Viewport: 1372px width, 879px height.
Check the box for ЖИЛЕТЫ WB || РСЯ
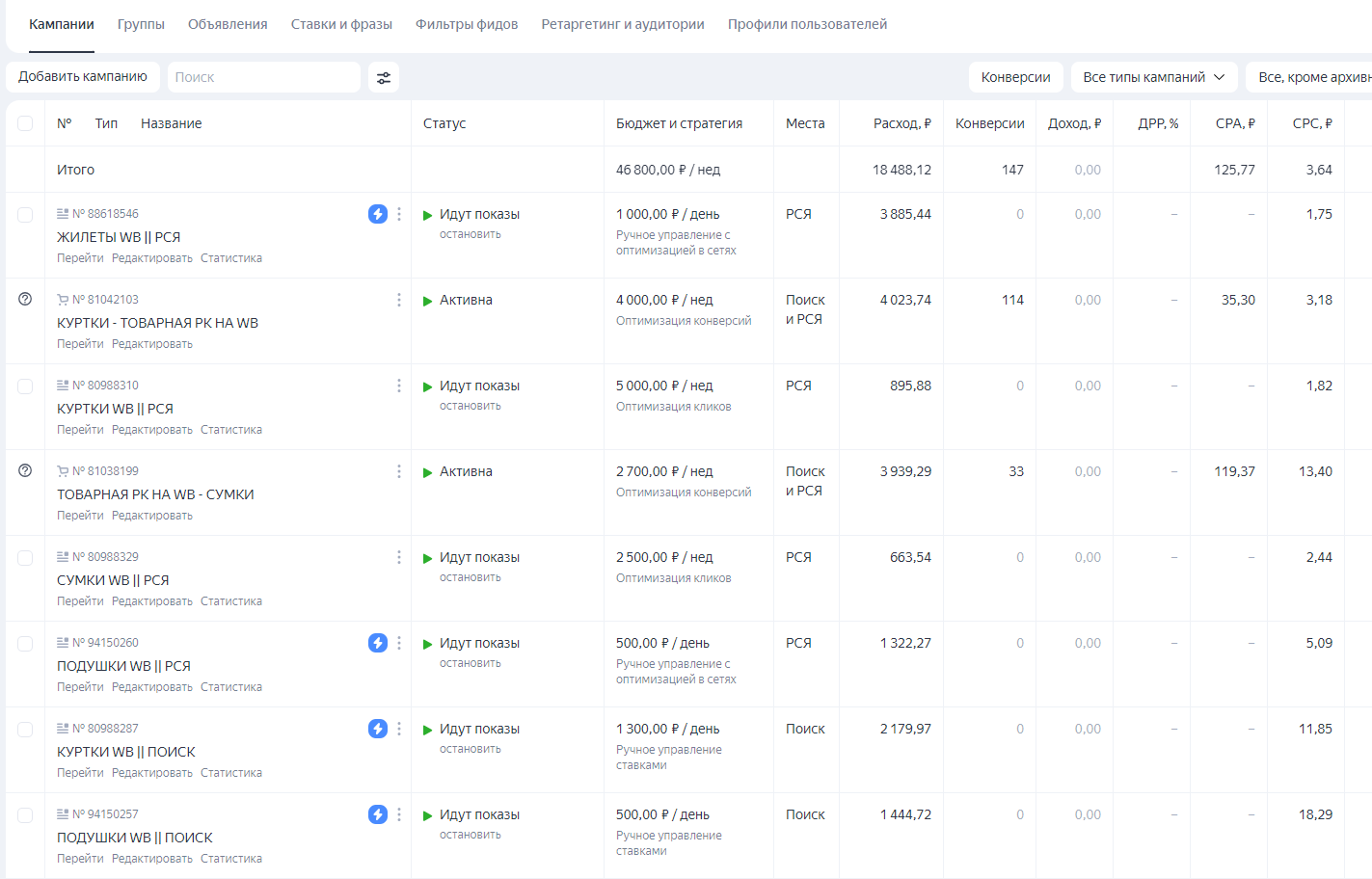click(25, 215)
